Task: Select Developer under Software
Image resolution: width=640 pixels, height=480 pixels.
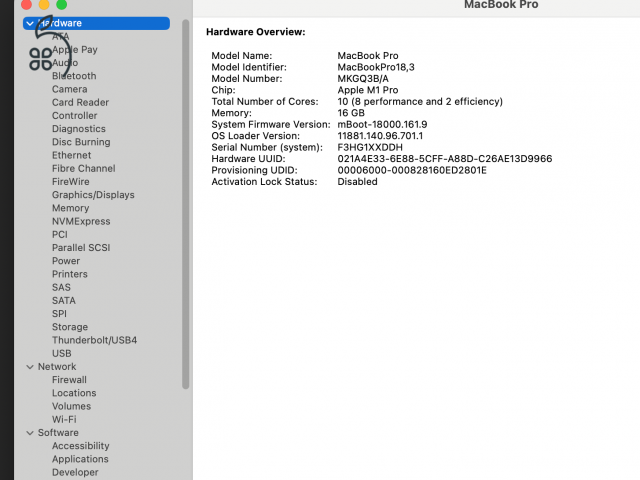Action: click(75, 472)
